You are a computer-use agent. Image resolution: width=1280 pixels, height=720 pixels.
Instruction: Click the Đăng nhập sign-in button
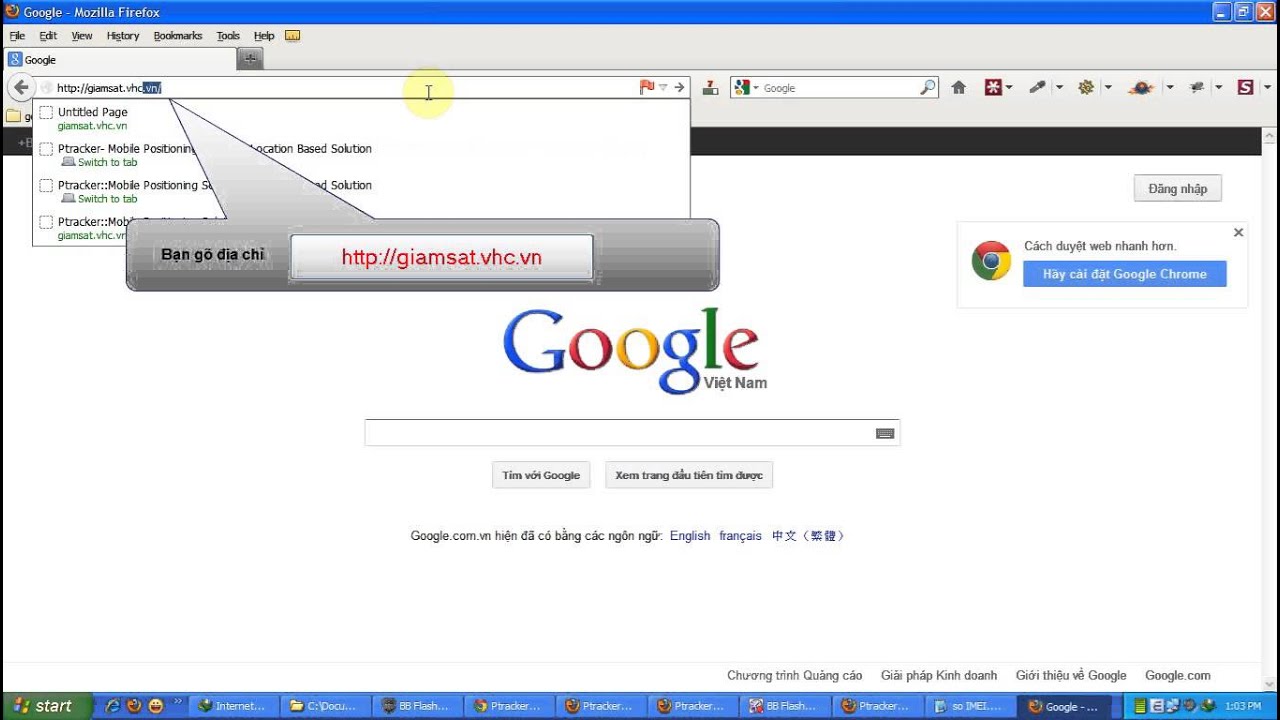[x=1178, y=189]
